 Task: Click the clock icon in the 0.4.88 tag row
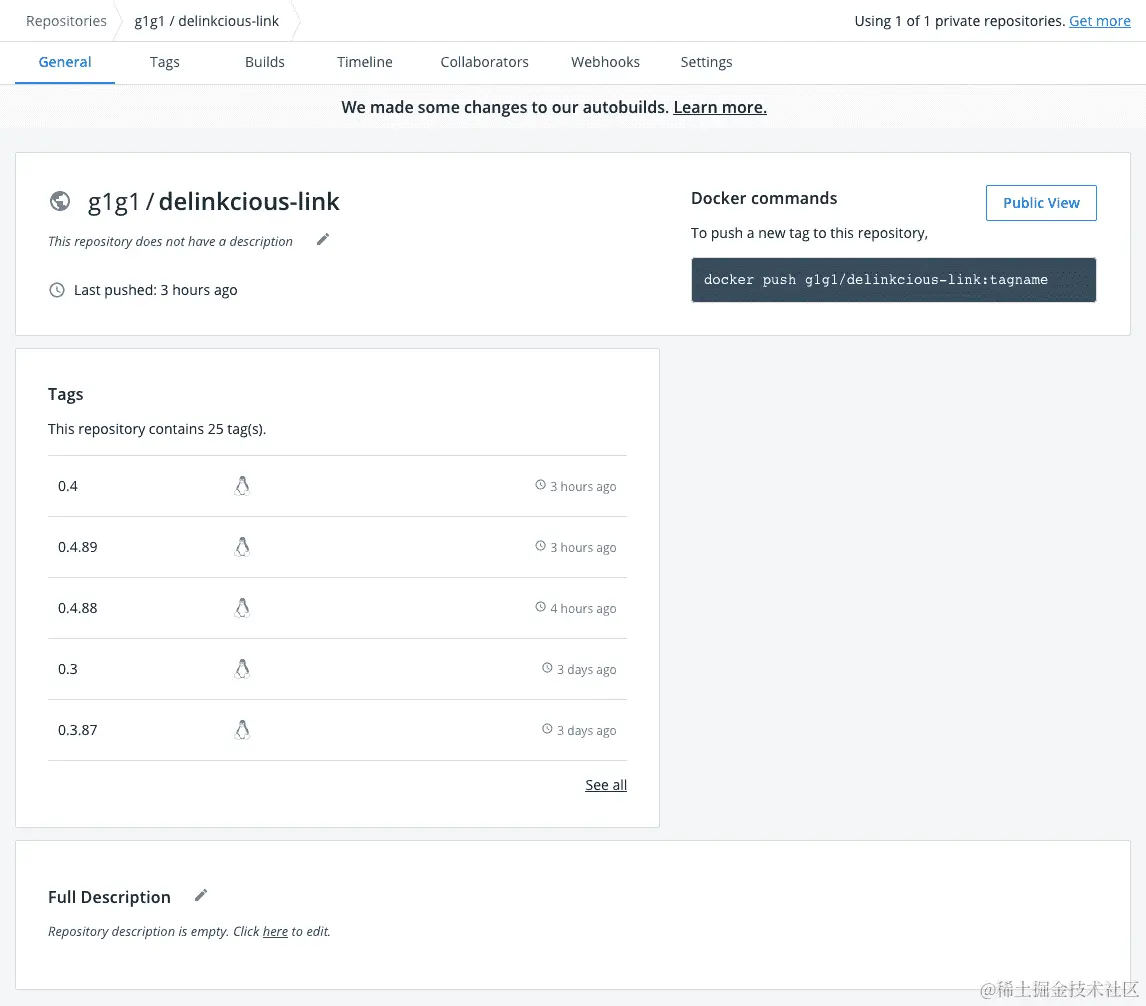[540, 607]
